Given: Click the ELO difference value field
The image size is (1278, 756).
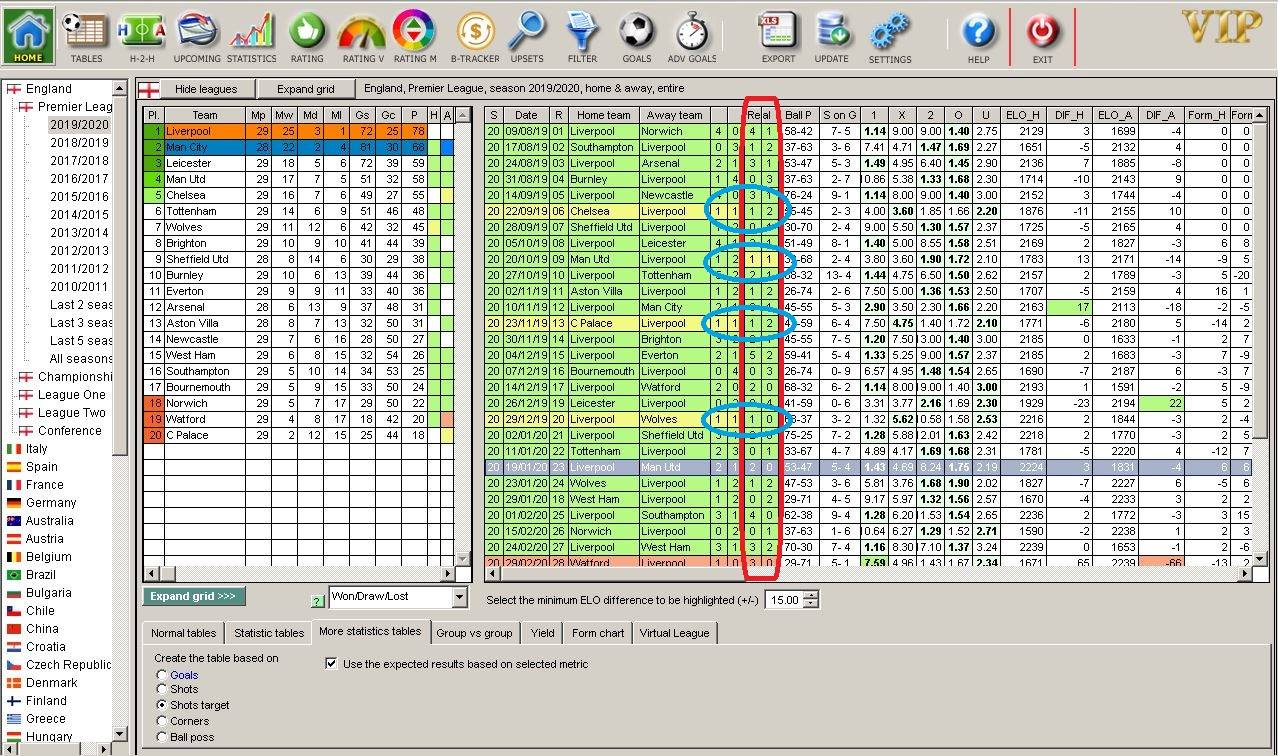Looking at the screenshot, I should (x=783, y=600).
